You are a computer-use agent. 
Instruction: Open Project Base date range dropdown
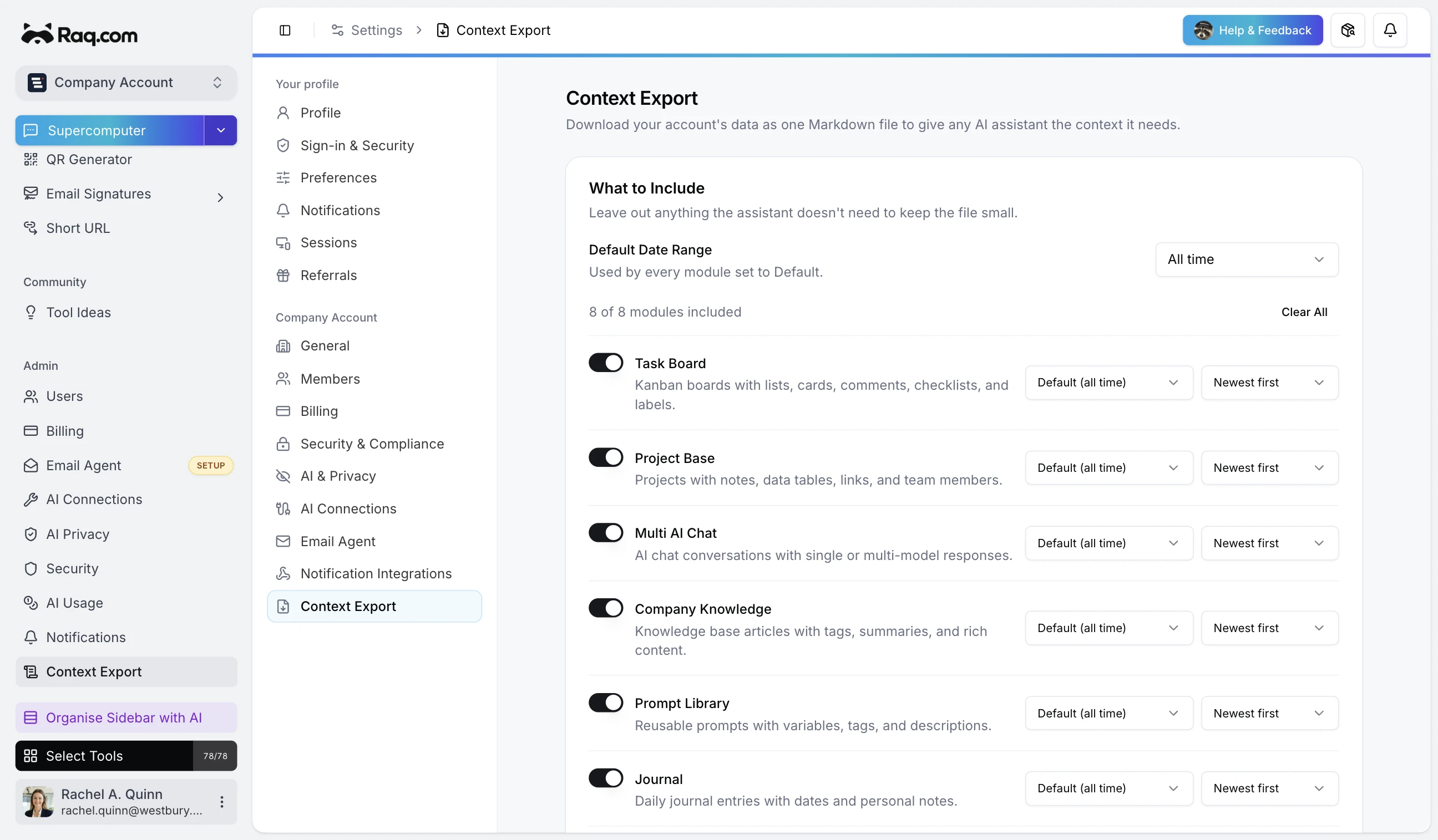(1109, 467)
